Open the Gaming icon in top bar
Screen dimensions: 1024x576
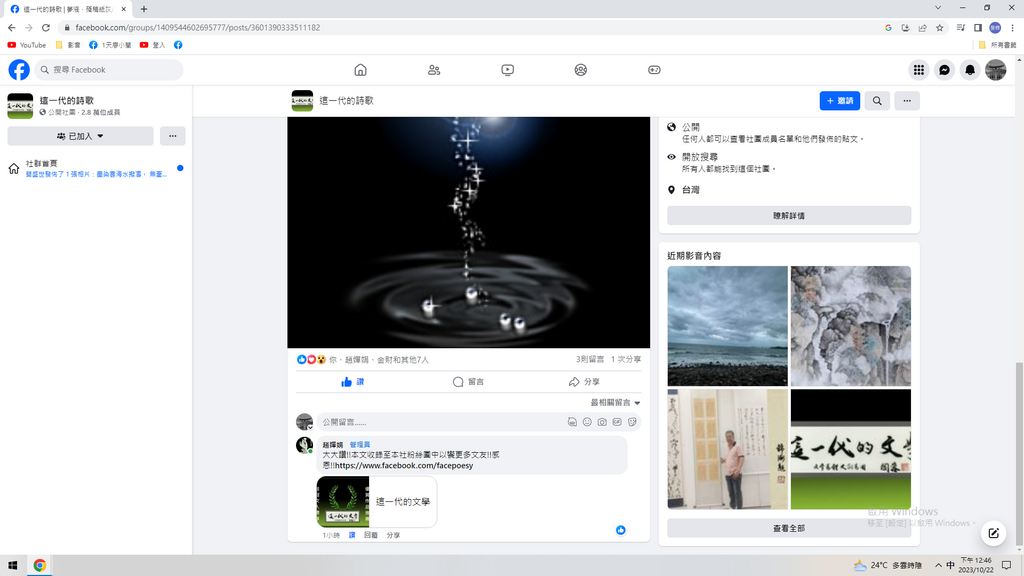pyautogui.click(x=654, y=70)
